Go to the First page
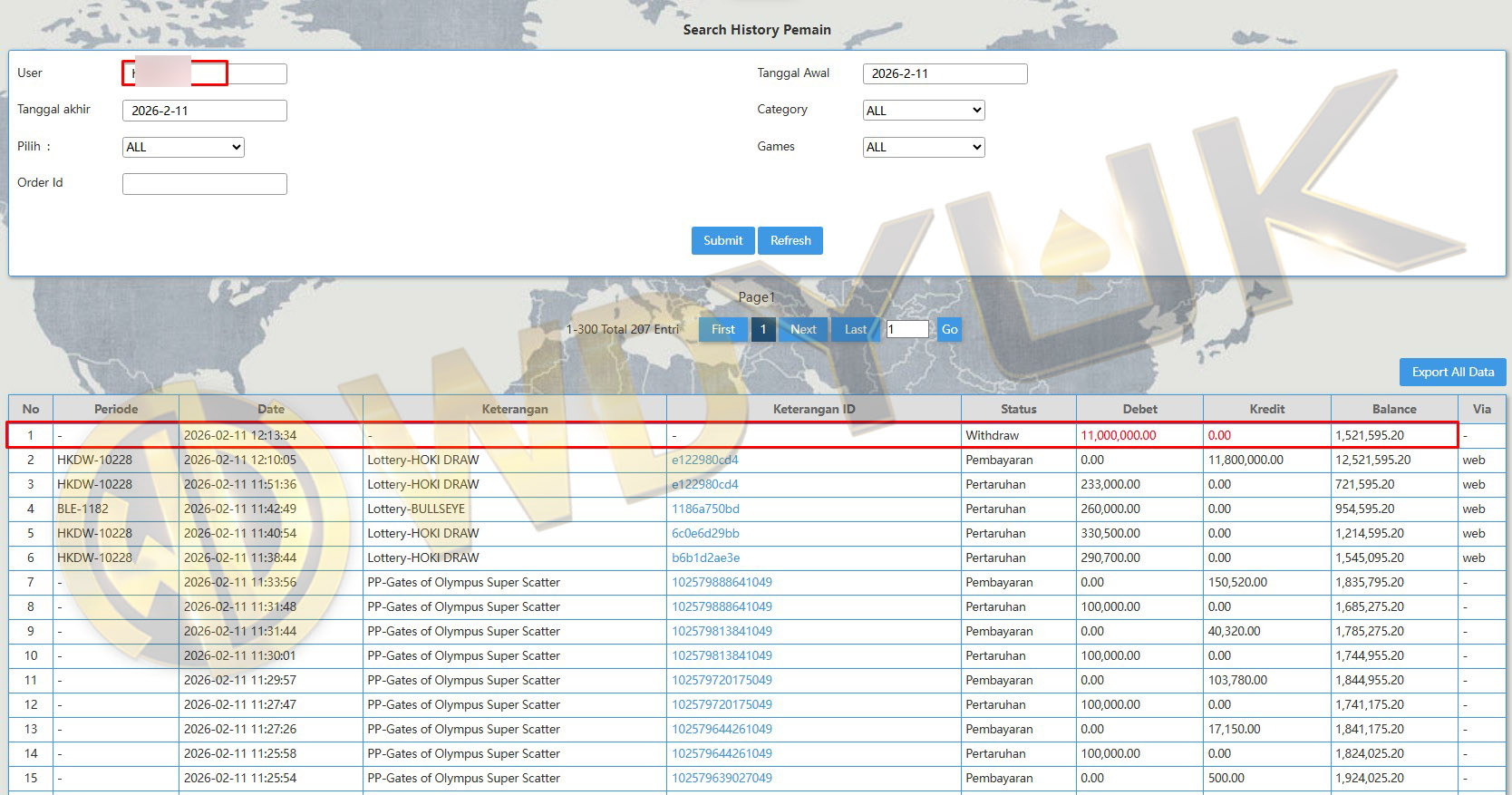Viewport: 1512px width, 795px height. coord(722,329)
